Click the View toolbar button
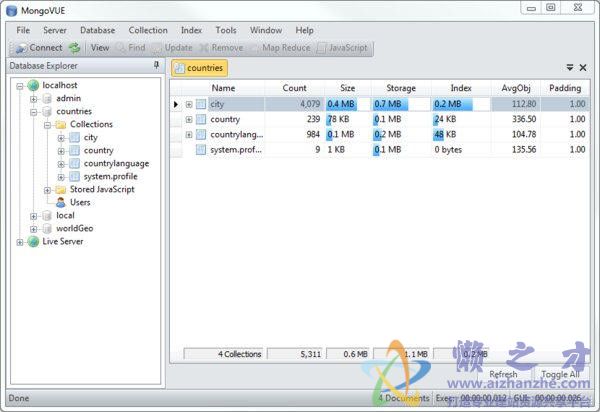The image size is (600, 412). (x=100, y=48)
